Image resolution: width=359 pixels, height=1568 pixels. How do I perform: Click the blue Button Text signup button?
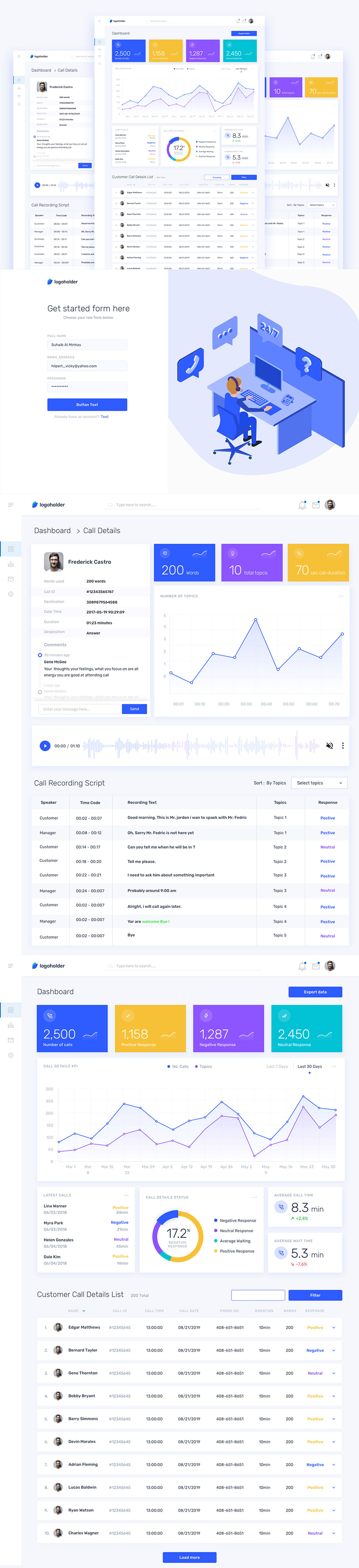tap(87, 405)
